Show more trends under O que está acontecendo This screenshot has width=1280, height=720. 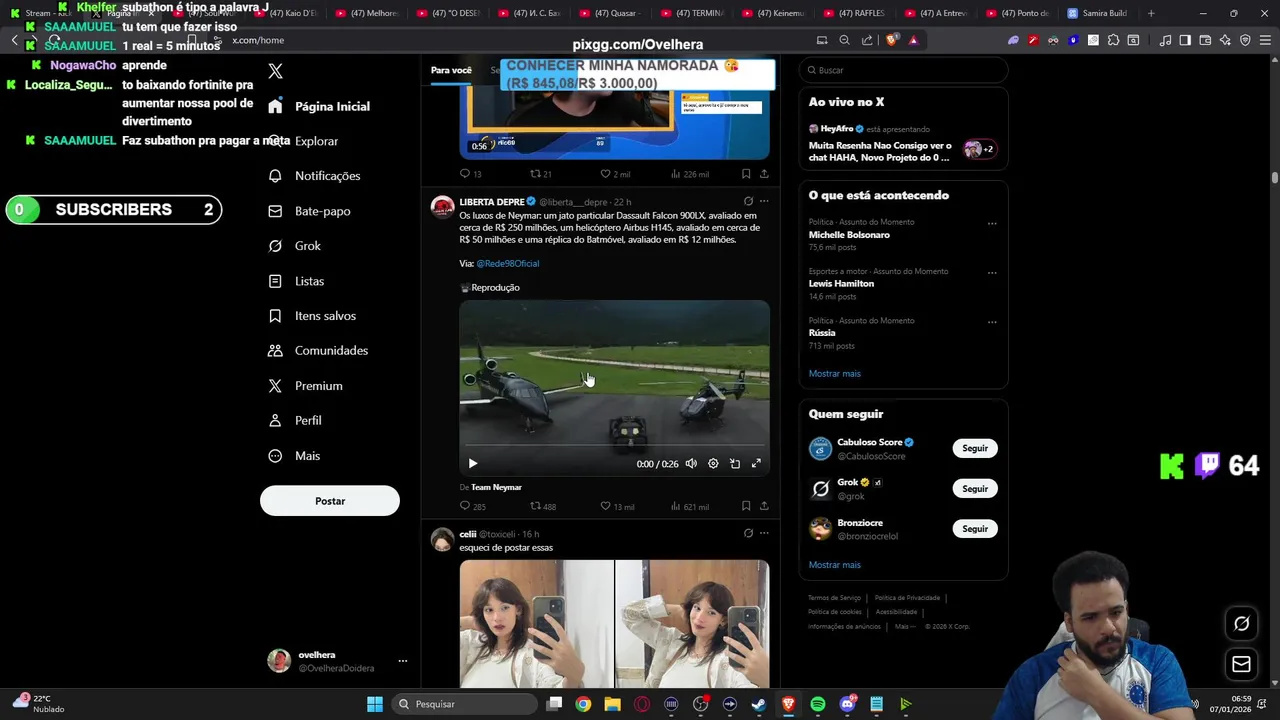(x=835, y=374)
